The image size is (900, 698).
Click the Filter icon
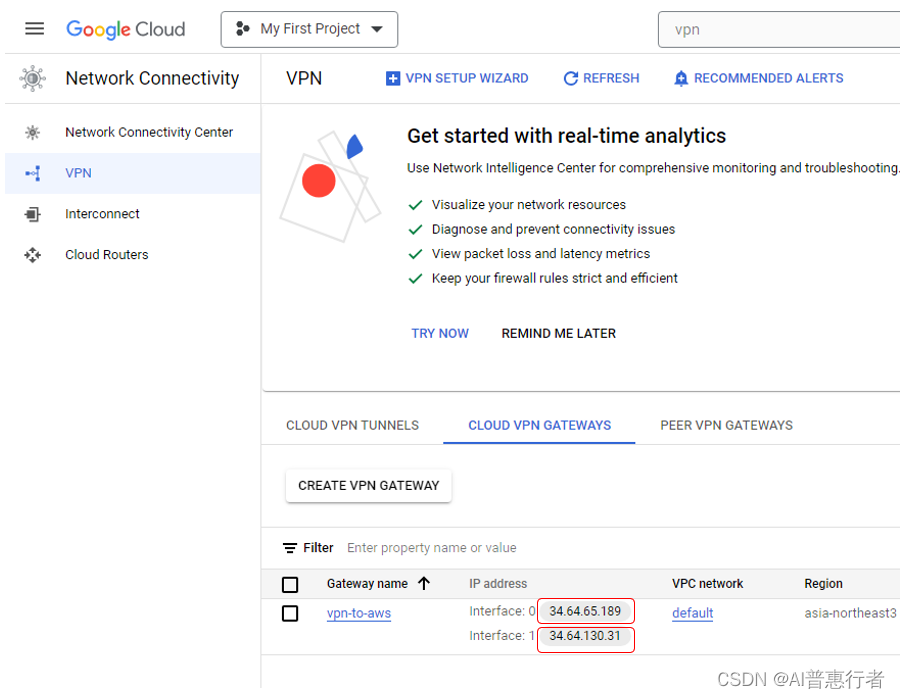click(x=290, y=548)
